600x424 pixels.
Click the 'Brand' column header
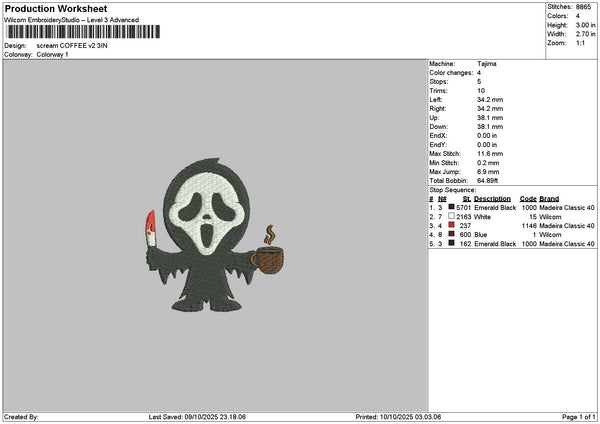(549, 199)
